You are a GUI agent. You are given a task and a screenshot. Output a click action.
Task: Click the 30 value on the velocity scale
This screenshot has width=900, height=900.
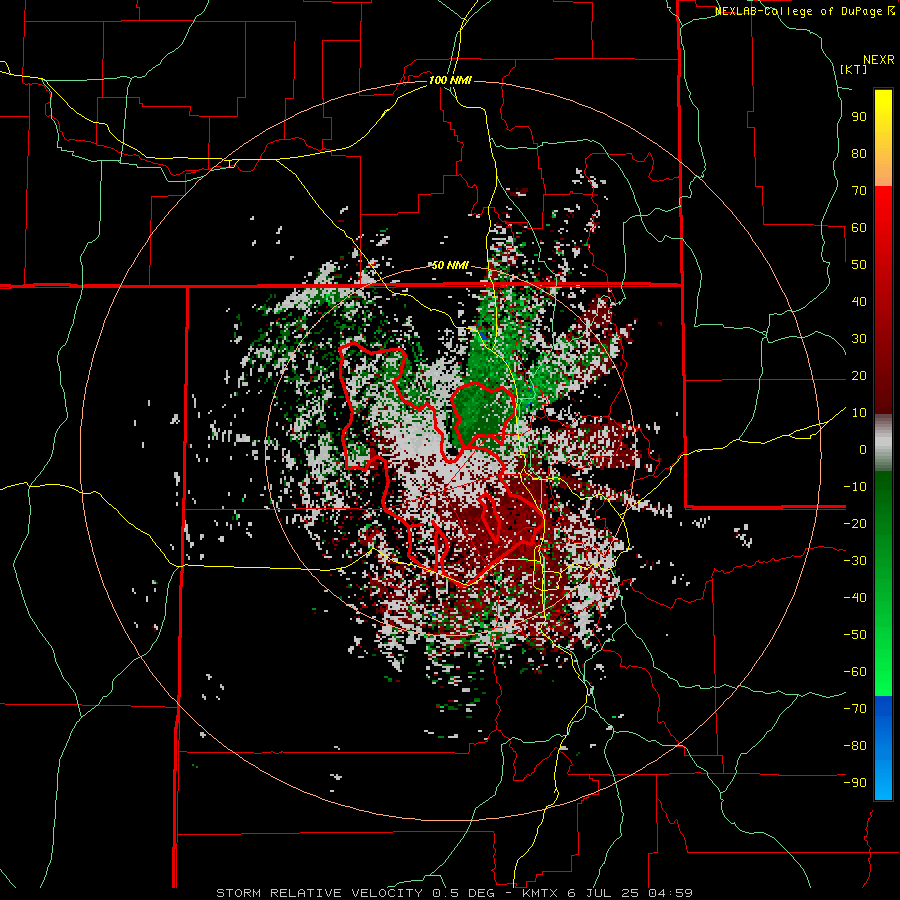click(859, 339)
